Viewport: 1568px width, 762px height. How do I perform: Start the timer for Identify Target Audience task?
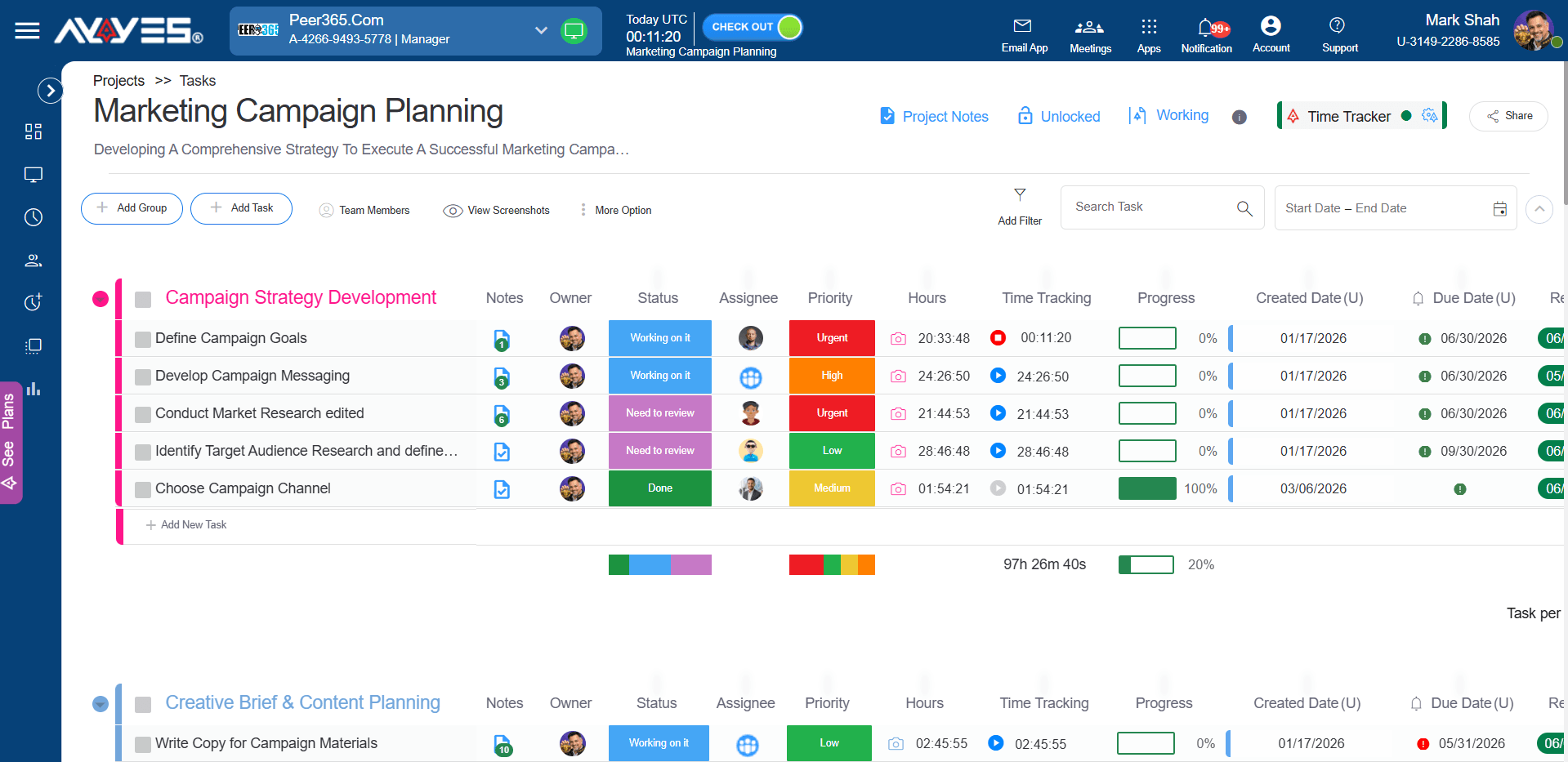tap(998, 451)
